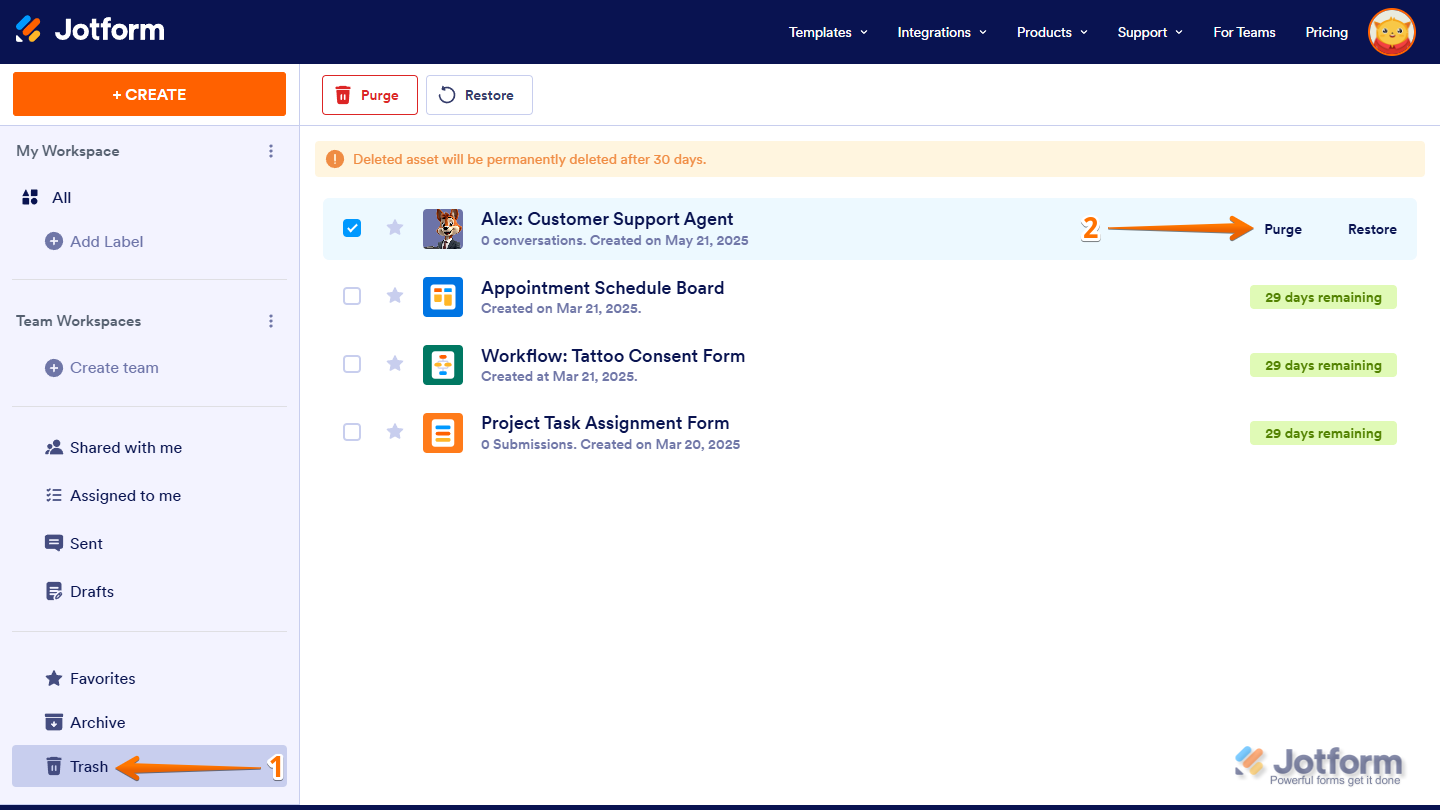
Task: Click the orange CREATE button
Action: click(149, 93)
